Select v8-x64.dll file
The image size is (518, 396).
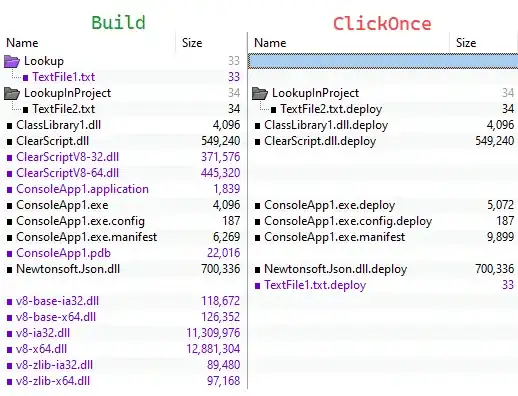click(x=41, y=349)
